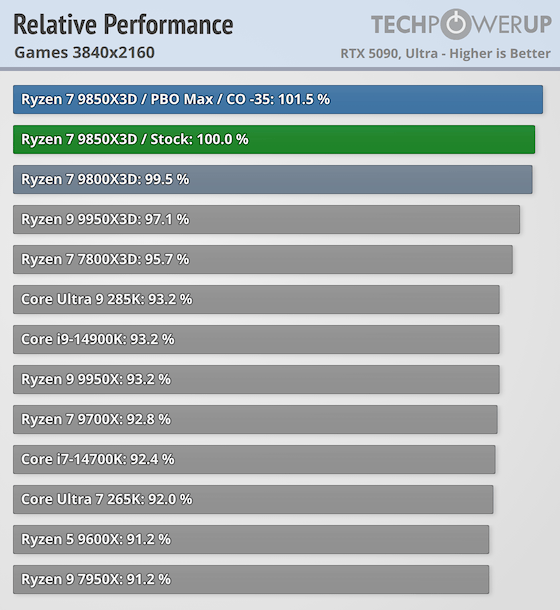Click the Core i9-14900K: 93.2 % label
Viewport: 560px width, 610px height.
[98, 340]
